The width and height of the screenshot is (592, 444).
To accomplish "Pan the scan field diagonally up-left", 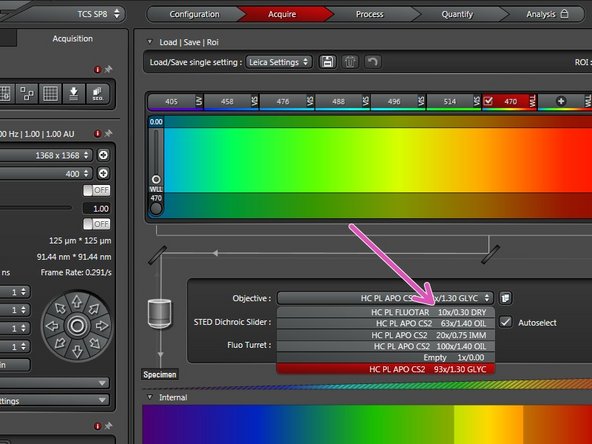I will [x=60, y=308].
